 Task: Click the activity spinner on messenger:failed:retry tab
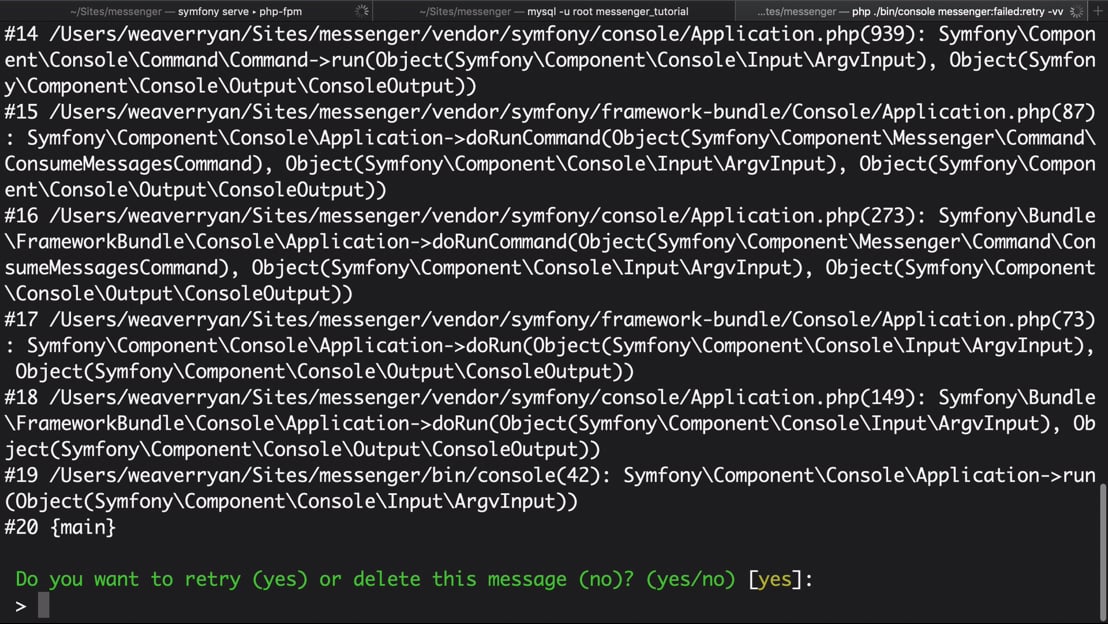[1076, 11]
